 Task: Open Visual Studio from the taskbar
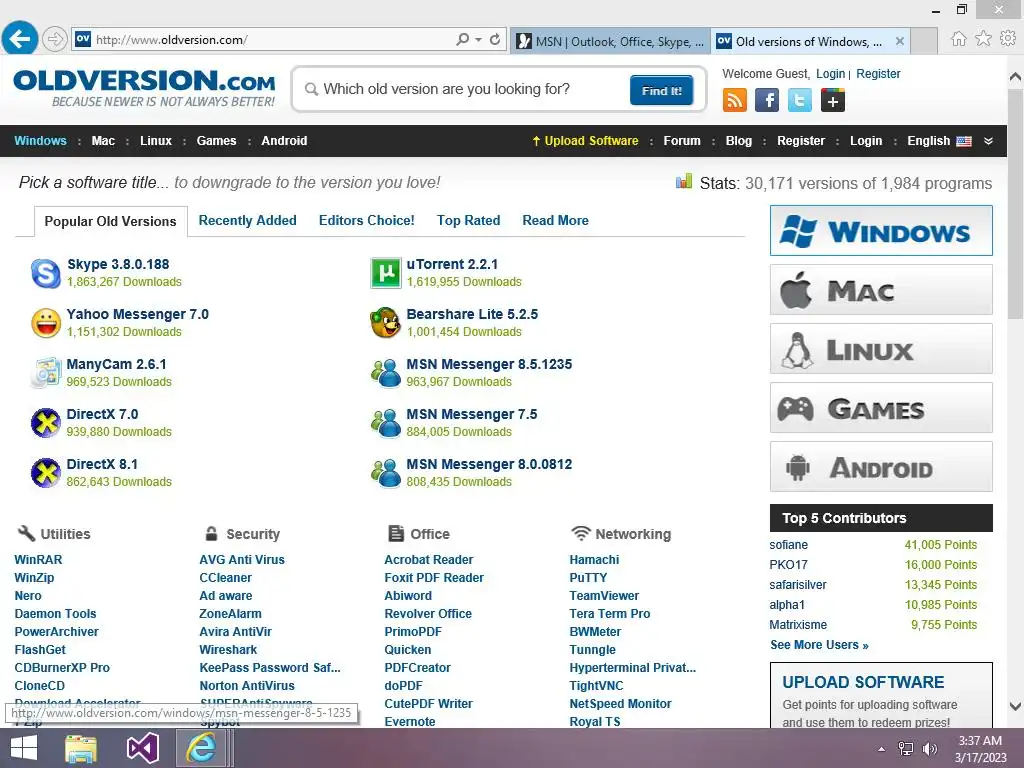[x=142, y=748]
